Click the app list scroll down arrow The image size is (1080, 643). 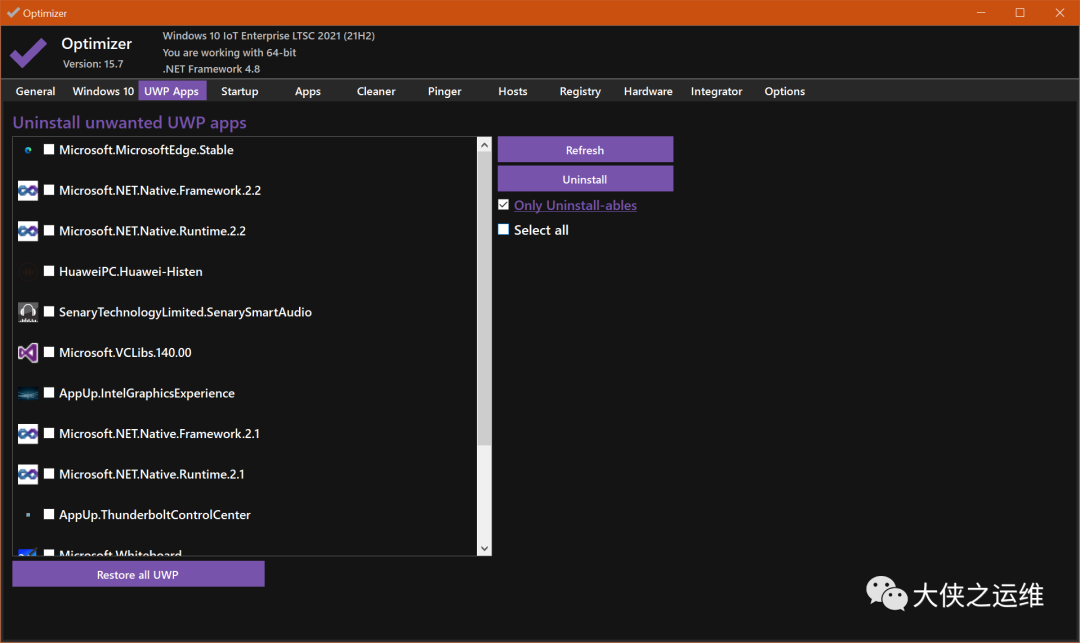(484, 549)
